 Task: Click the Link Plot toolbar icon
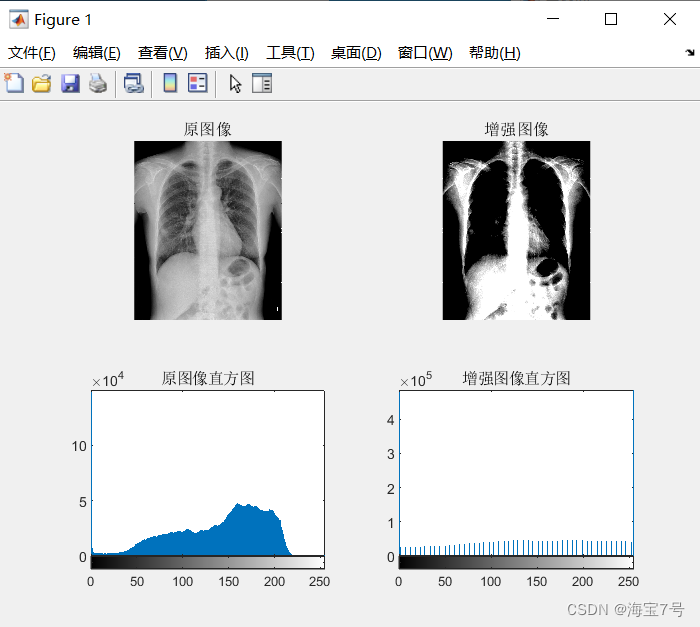(x=133, y=84)
